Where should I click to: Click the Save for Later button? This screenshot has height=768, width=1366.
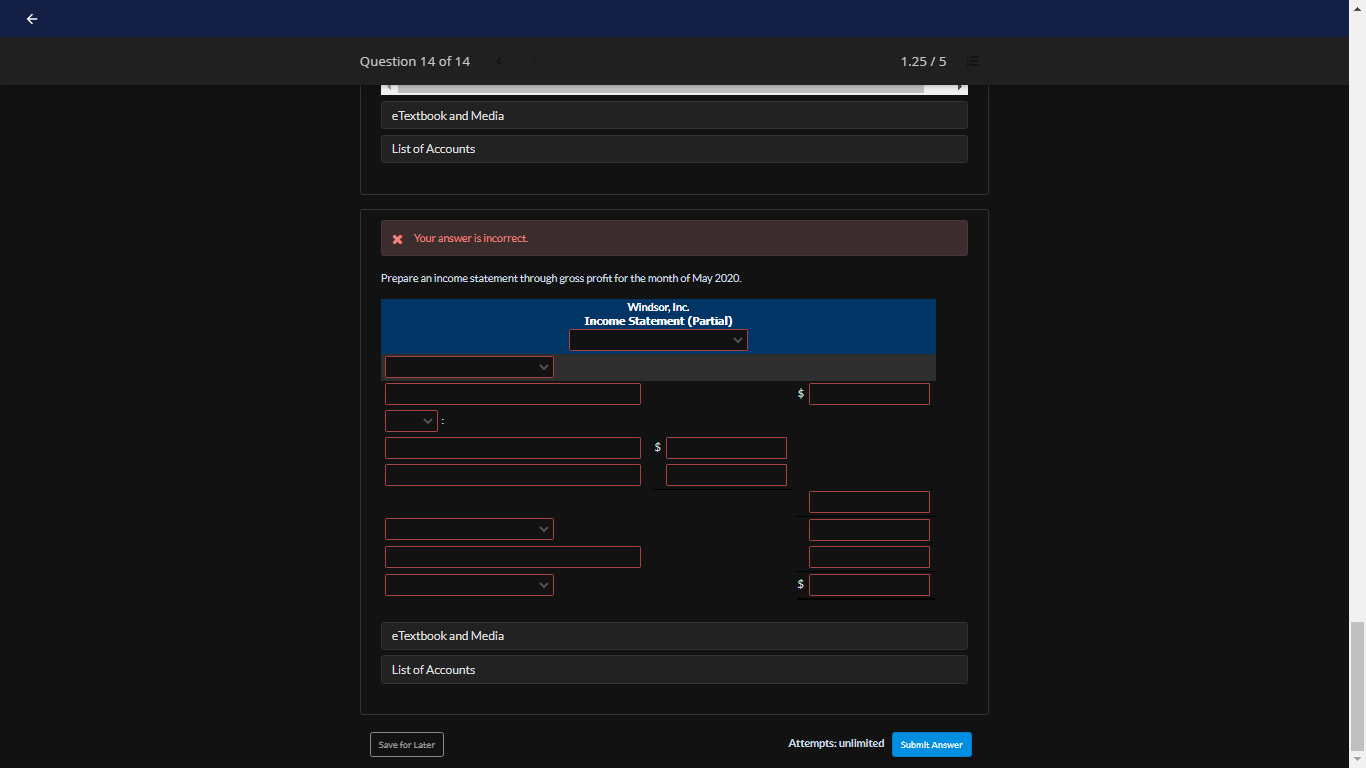point(407,745)
